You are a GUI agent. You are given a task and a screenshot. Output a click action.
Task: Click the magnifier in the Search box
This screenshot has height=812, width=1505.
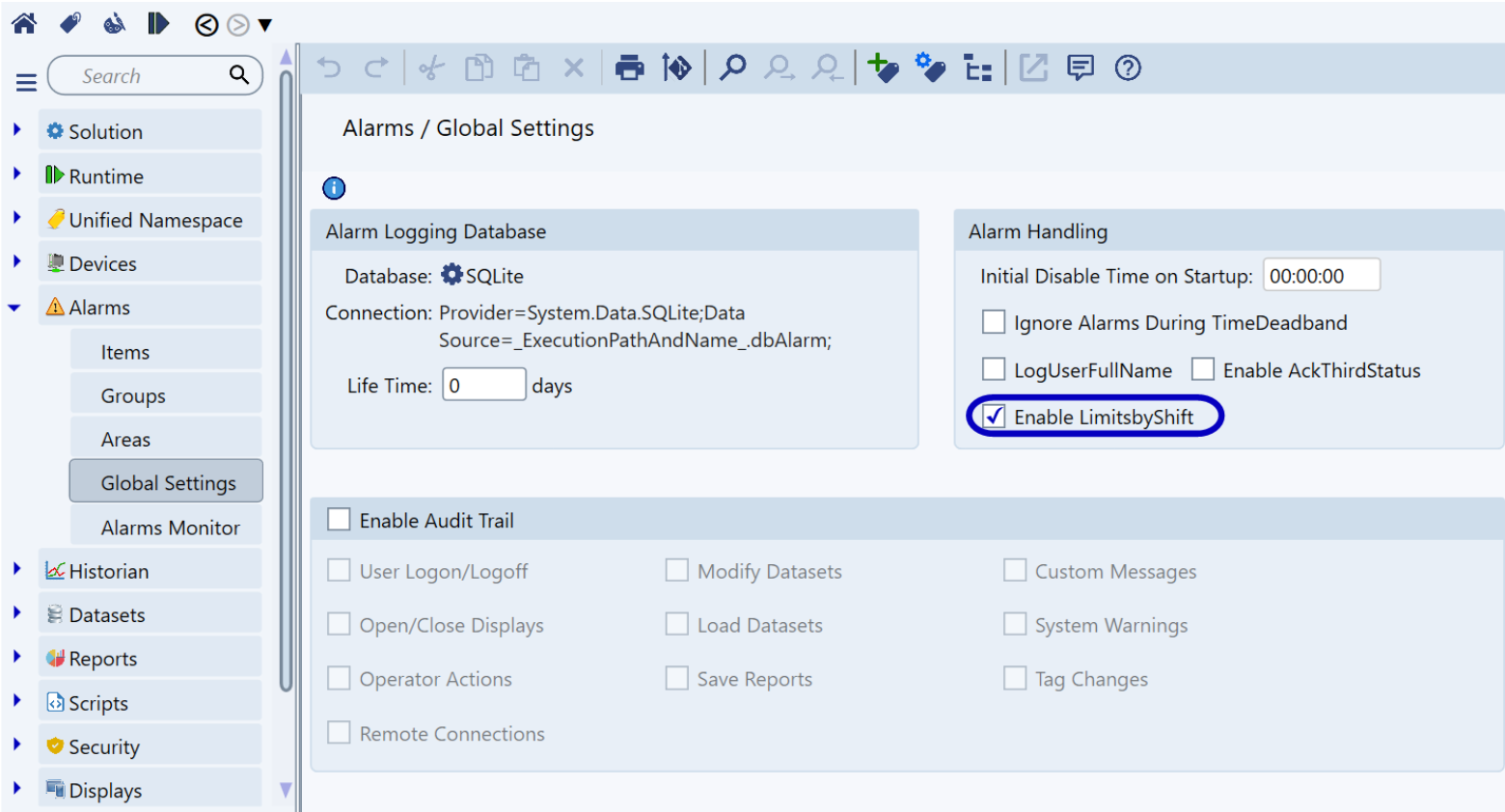238,74
